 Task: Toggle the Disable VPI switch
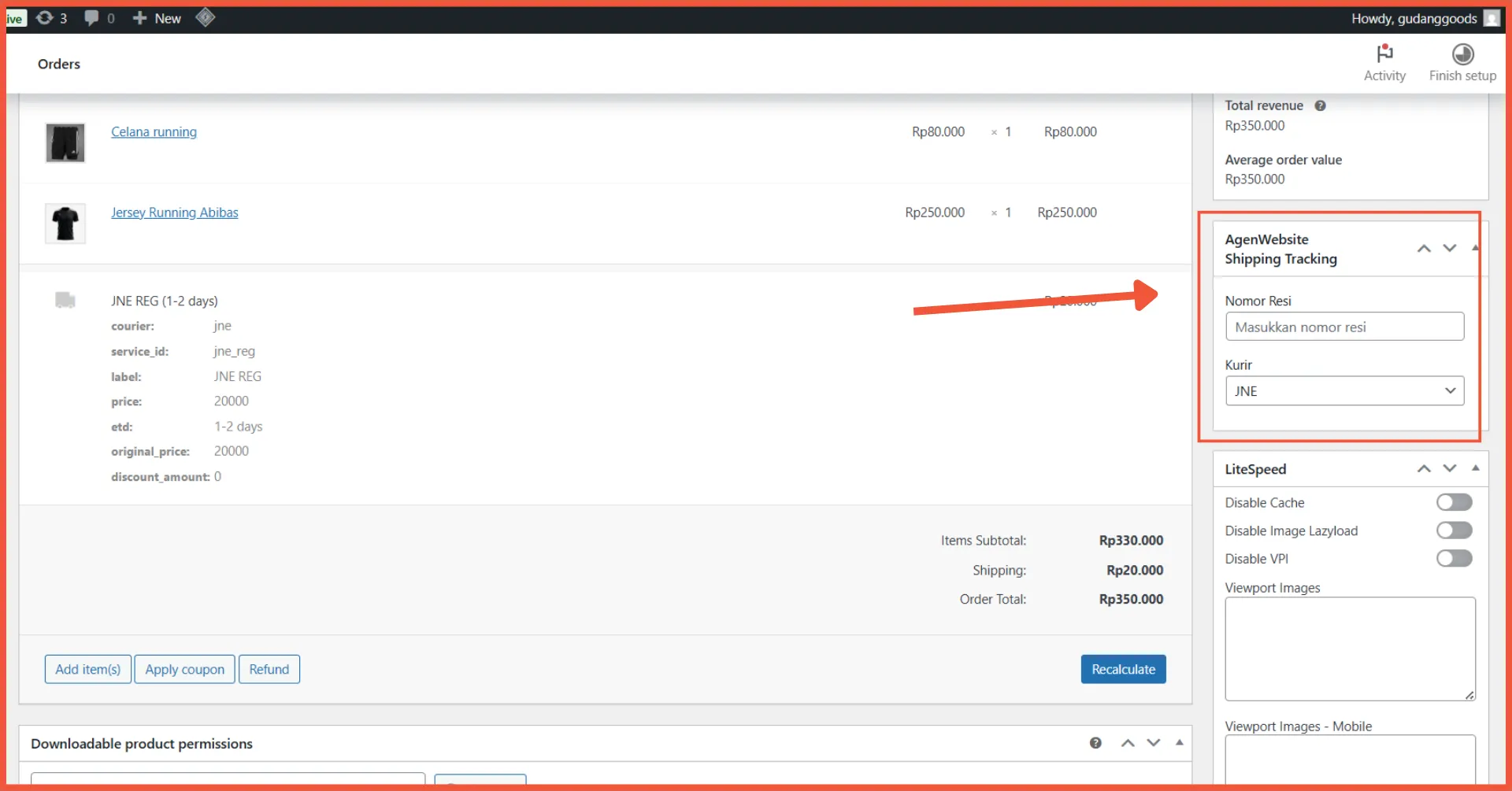click(x=1454, y=559)
